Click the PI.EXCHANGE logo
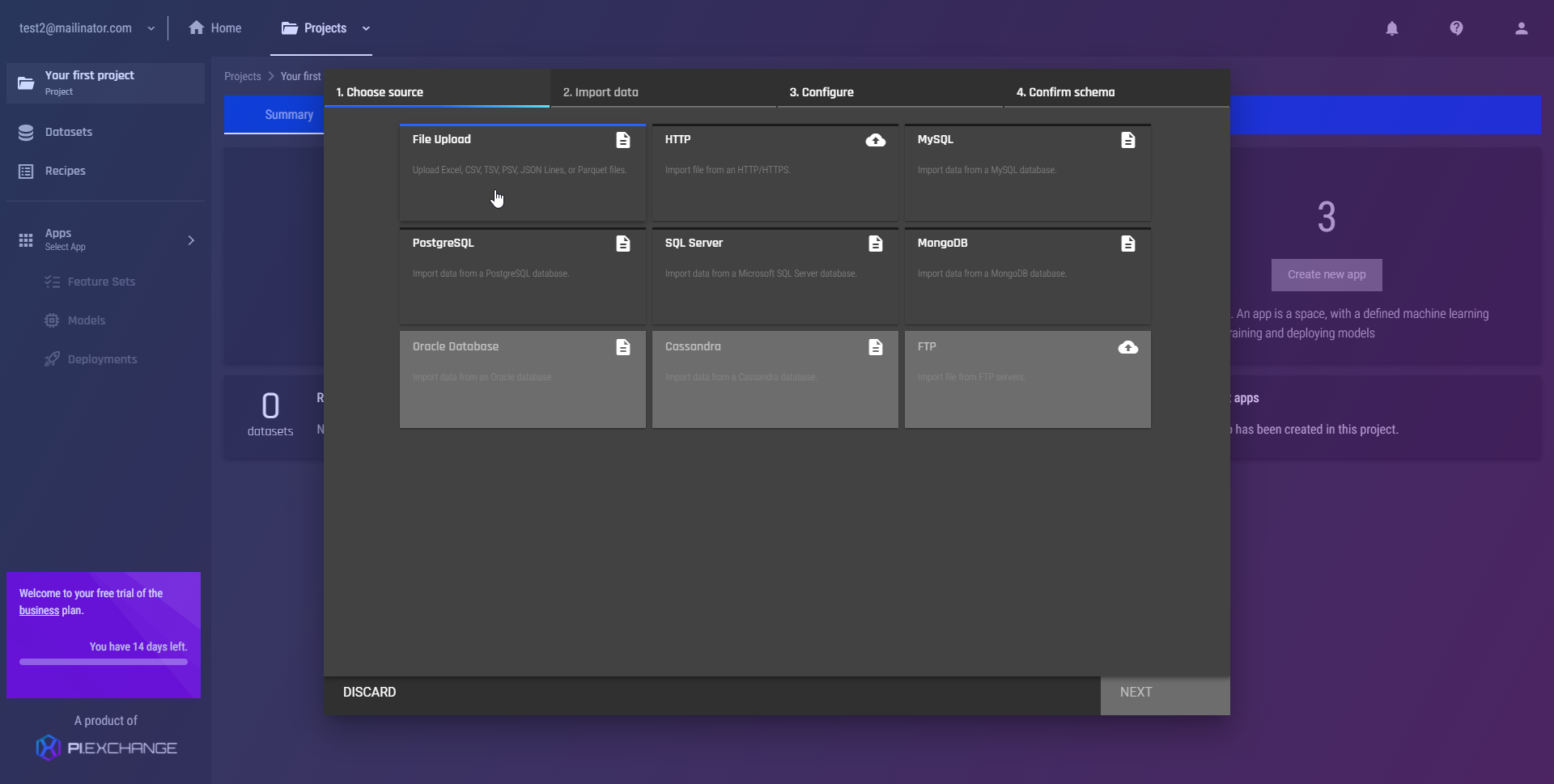Screen dimensions: 1554x784 [x=106, y=748]
